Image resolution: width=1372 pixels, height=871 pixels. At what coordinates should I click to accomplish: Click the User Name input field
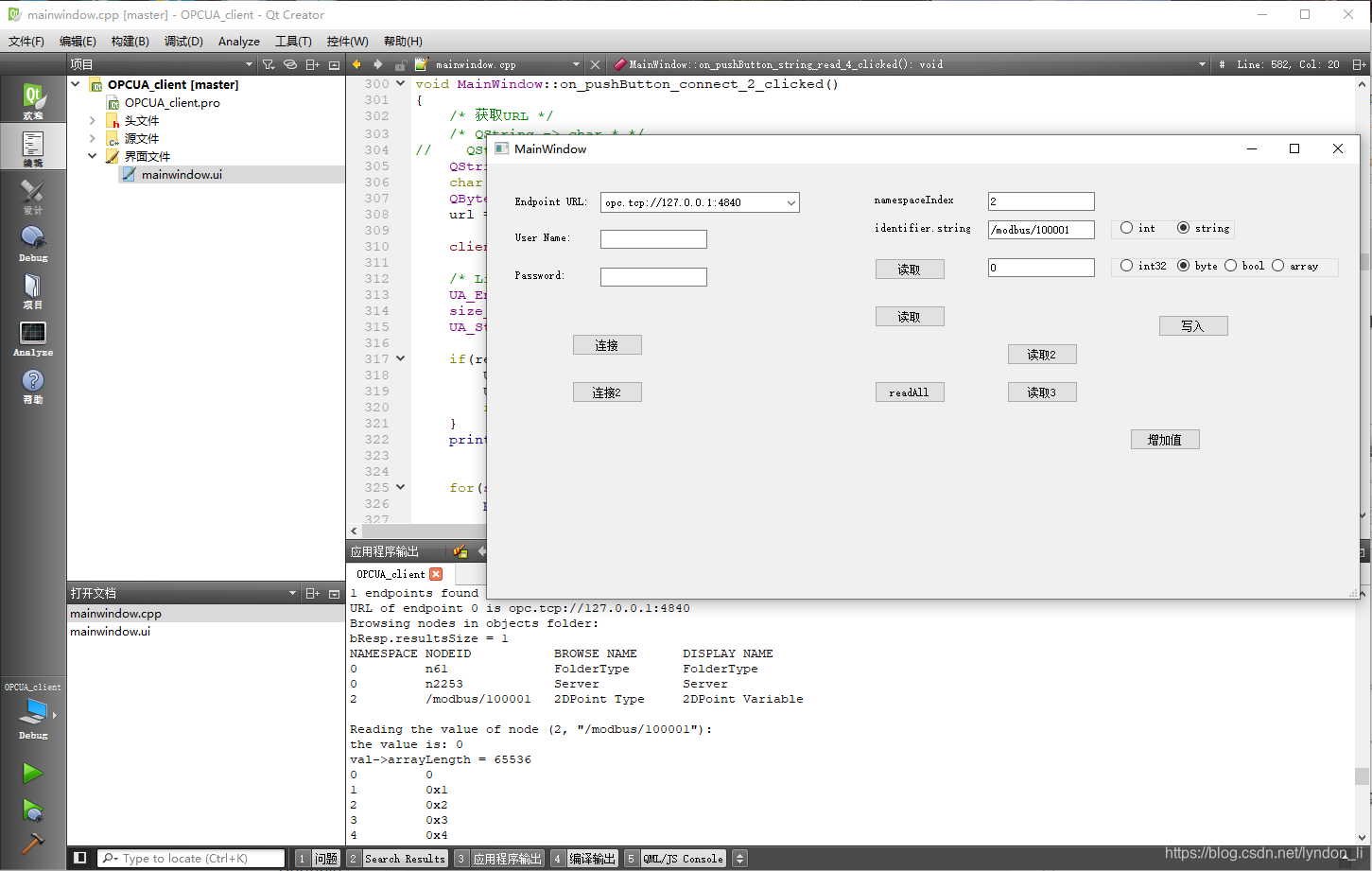[653, 239]
